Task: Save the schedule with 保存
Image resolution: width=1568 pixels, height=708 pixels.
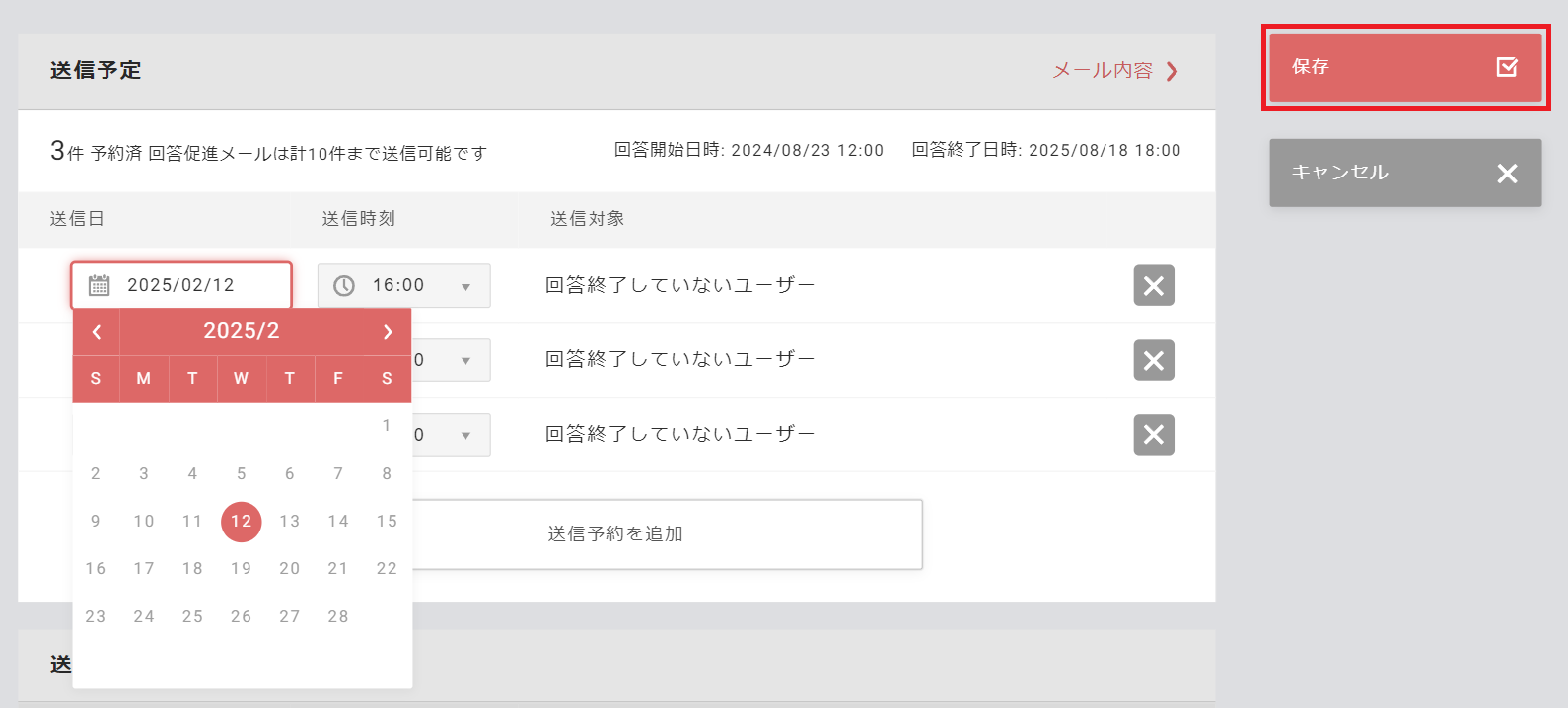Action: (x=1404, y=67)
